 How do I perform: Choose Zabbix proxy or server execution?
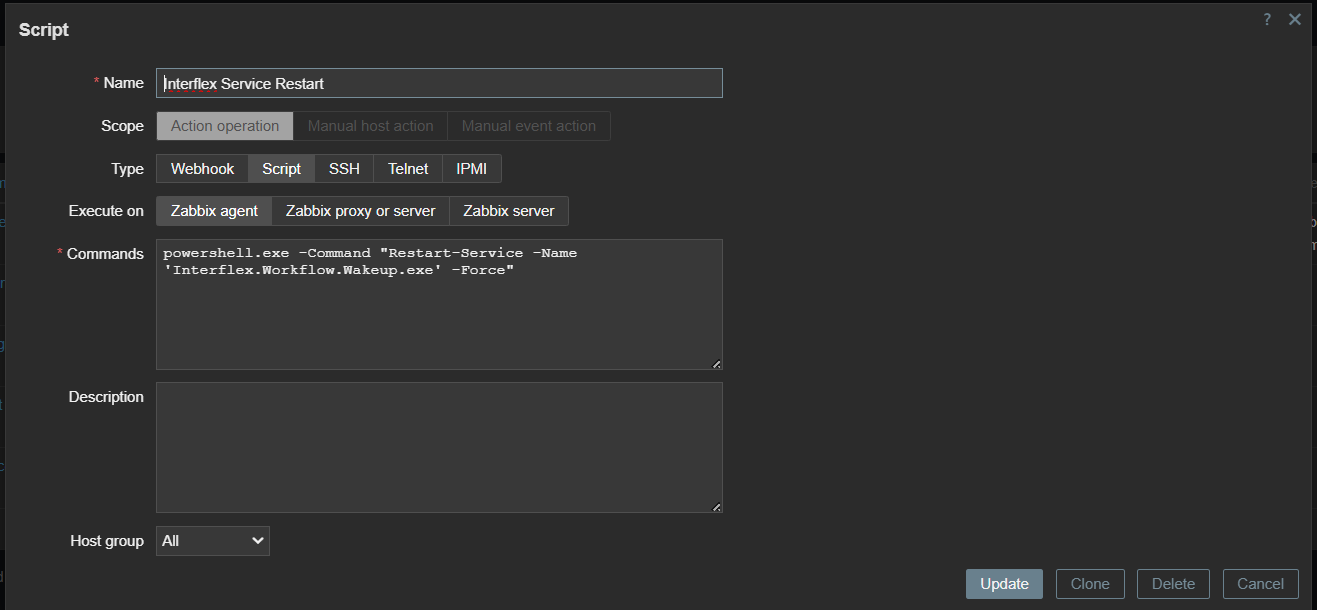click(x=360, y=211)
